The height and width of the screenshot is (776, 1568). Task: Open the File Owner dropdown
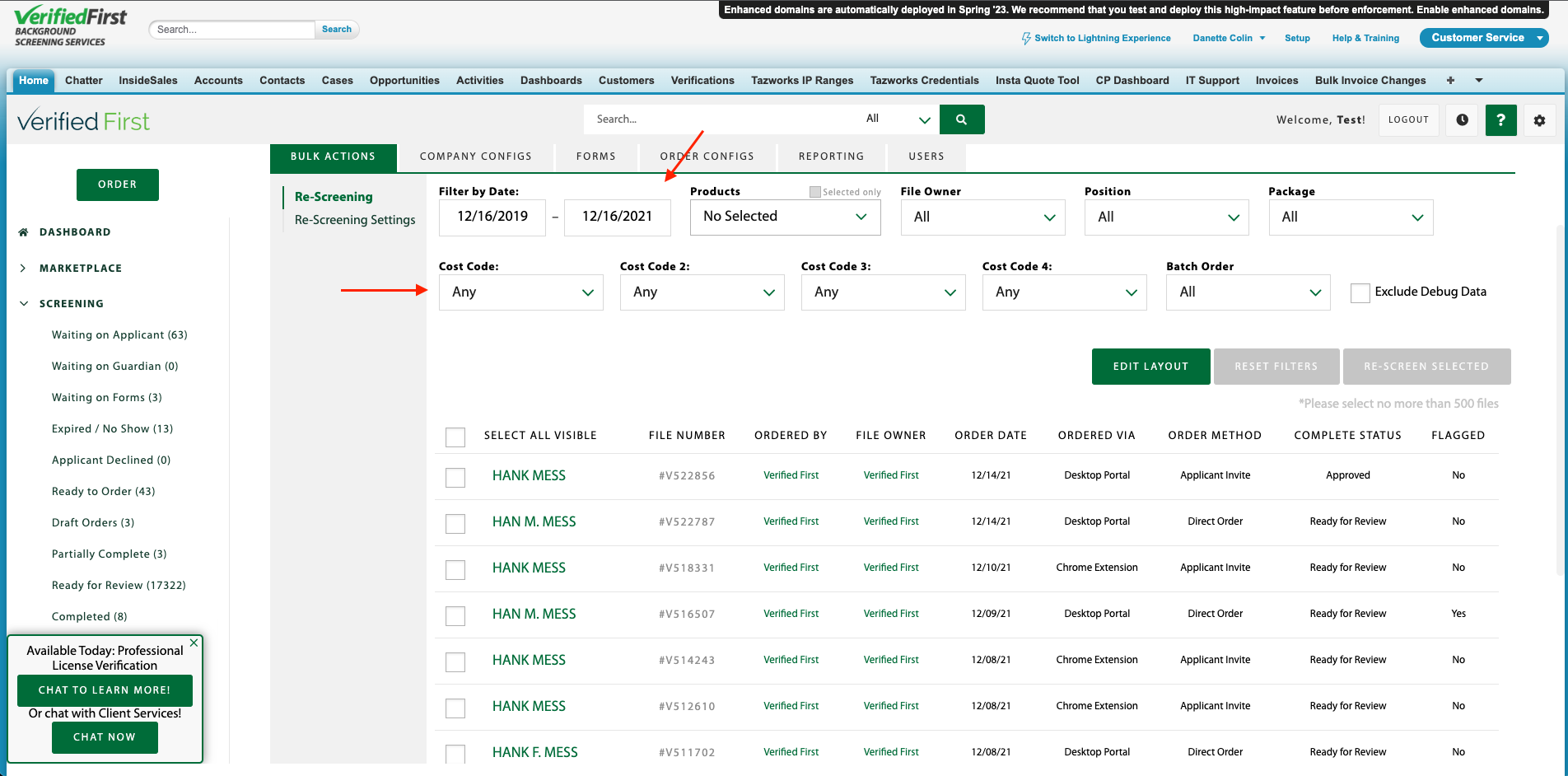click(x=983, y=217)
